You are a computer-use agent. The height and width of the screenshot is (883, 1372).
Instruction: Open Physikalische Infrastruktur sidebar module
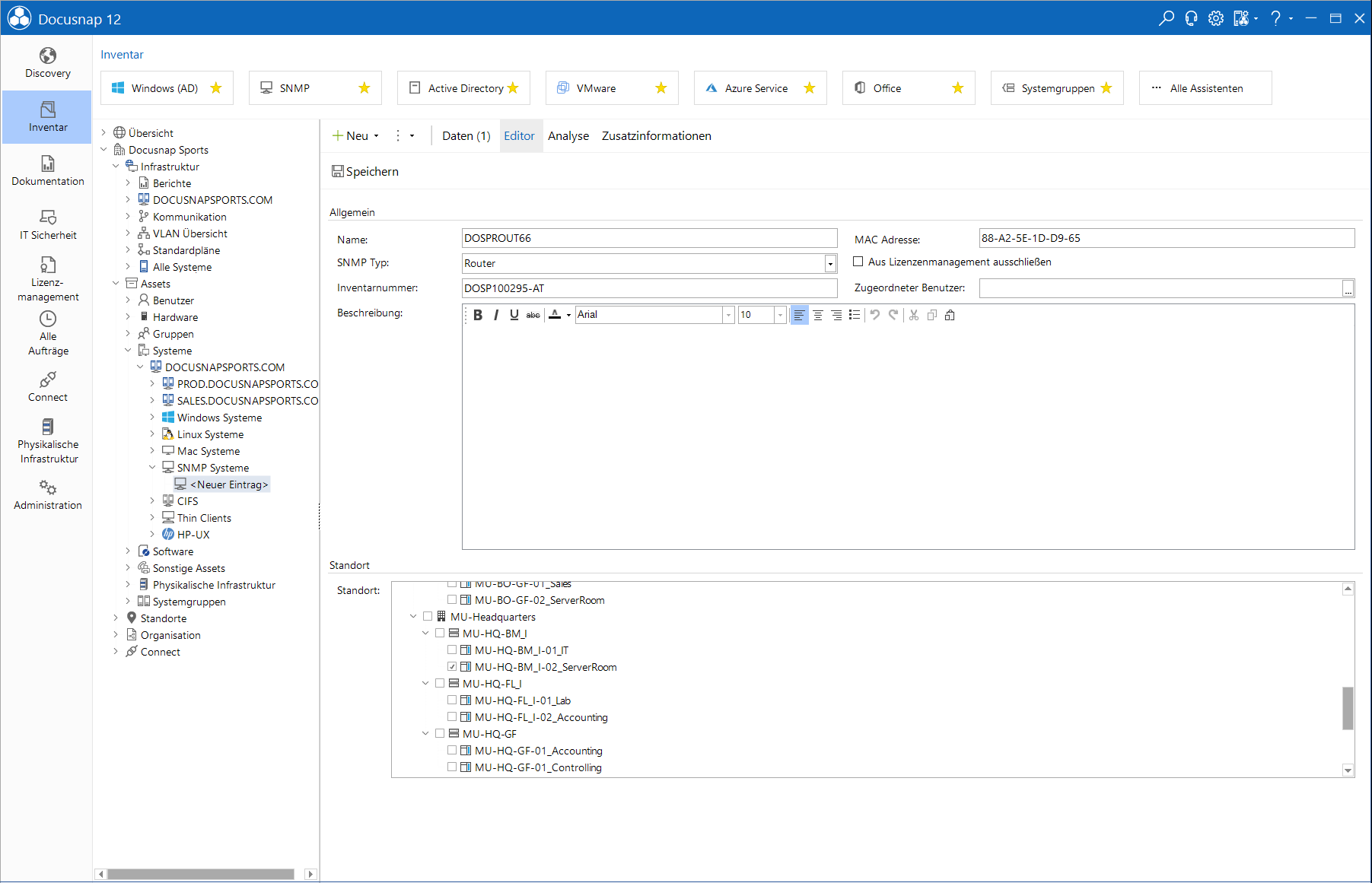click(47, 441)
